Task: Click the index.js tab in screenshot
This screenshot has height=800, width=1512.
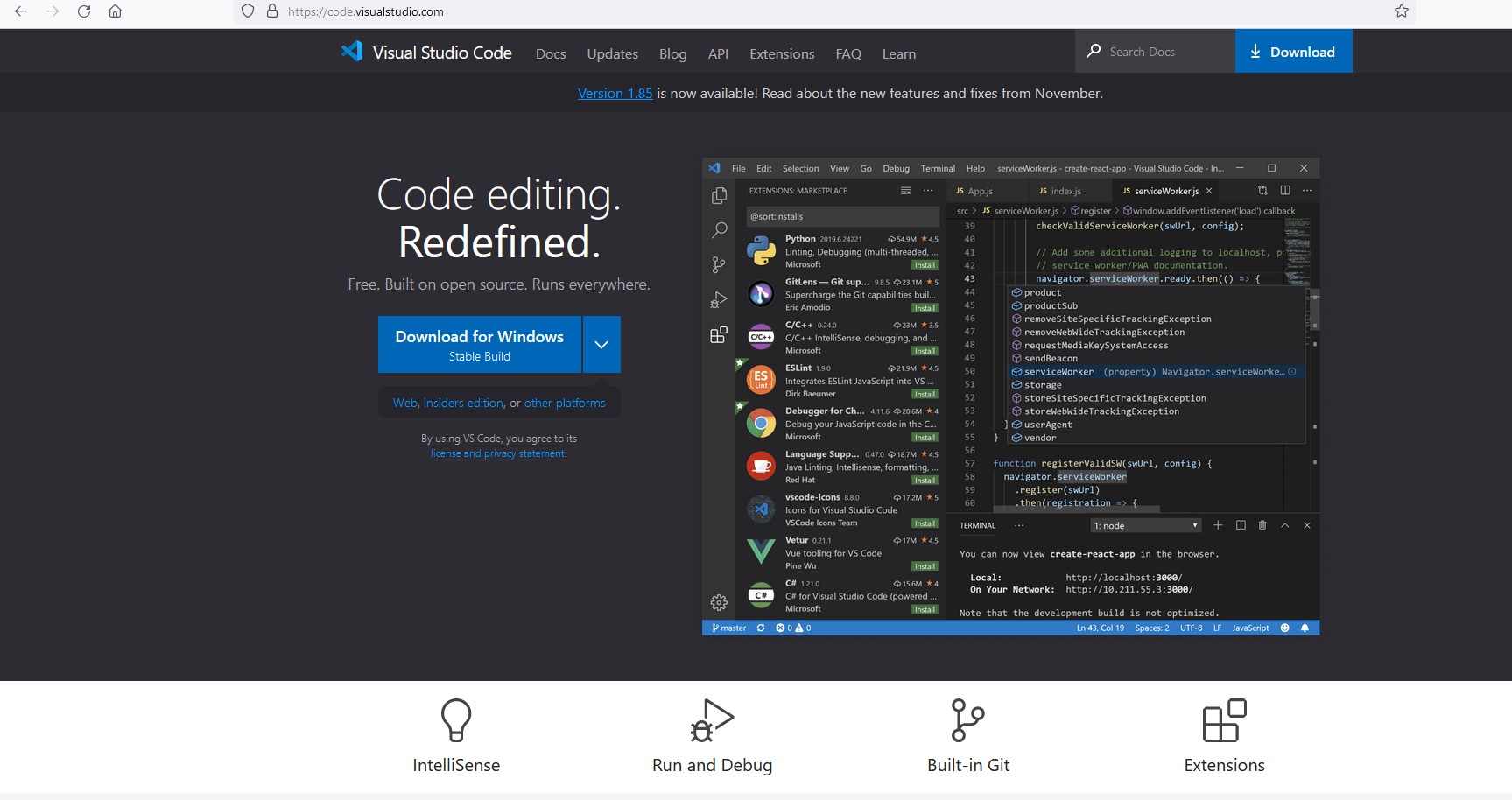Action: pyautogui.click(x=1065, y=191)
